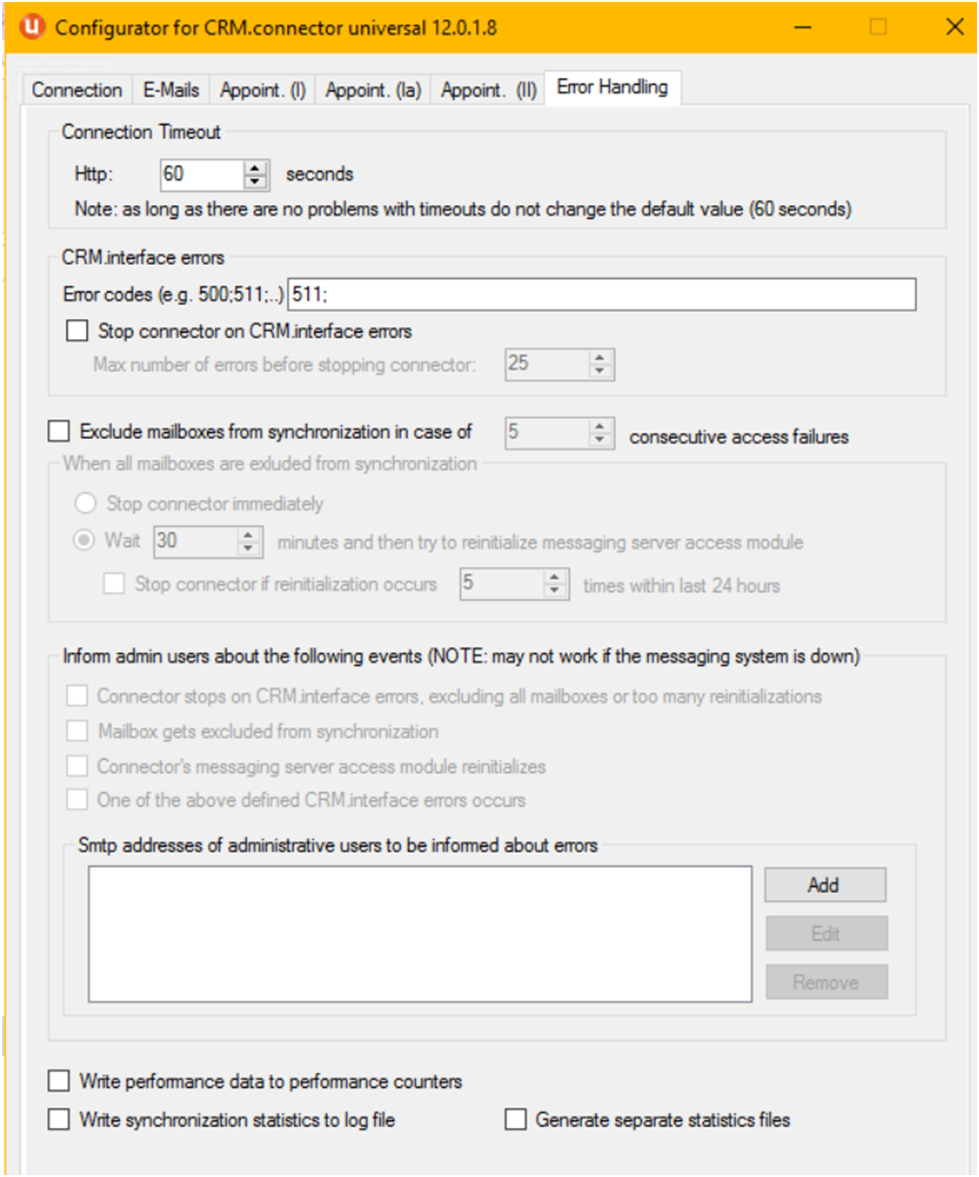Increase max number of errors spinner
This screenshot has width=979, height=1177.
point(599,357)
